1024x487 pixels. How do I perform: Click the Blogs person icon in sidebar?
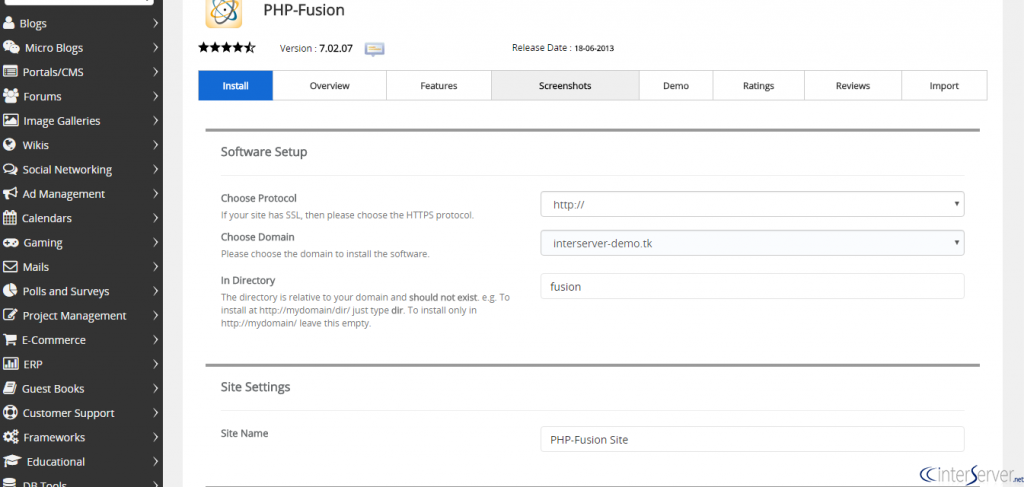tap(8, 24)
